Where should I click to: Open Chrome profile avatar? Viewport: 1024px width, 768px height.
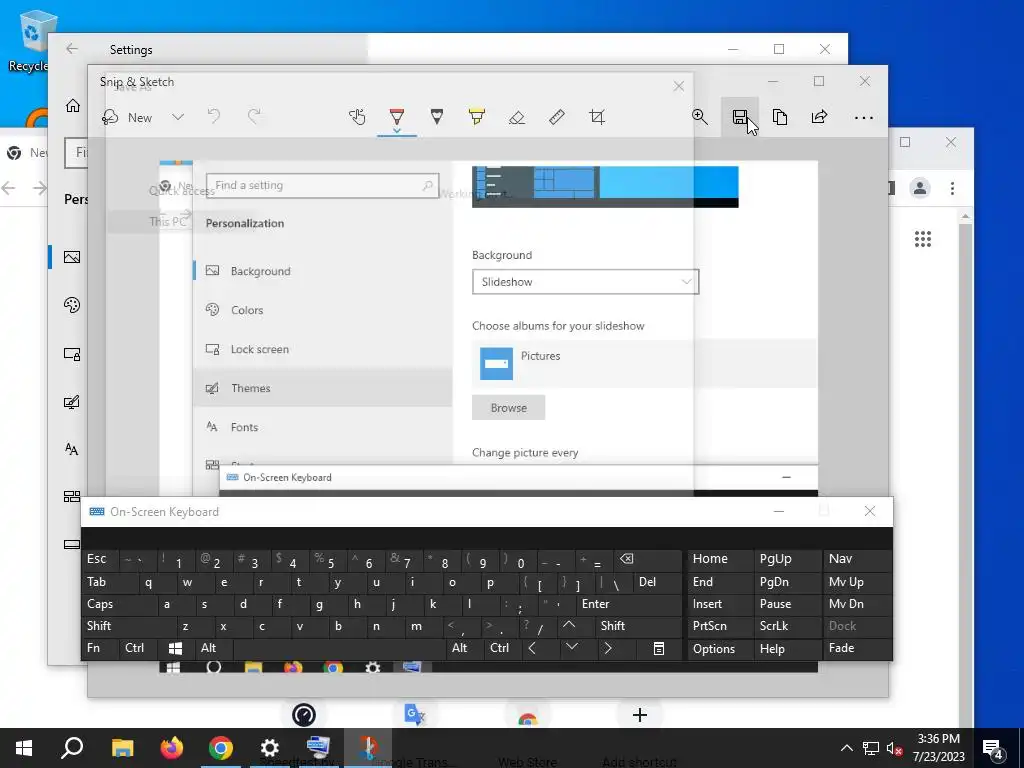point(920,188)
